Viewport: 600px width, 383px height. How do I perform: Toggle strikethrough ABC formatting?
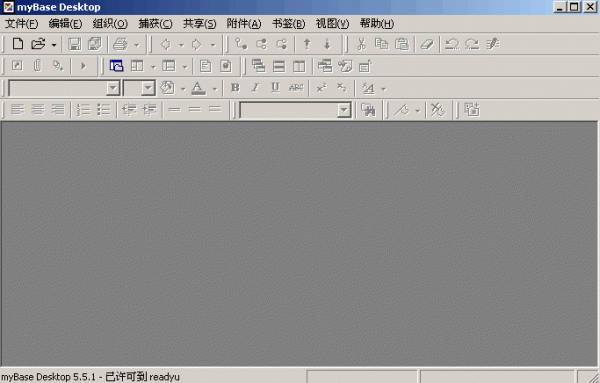(x=296, y=88)
